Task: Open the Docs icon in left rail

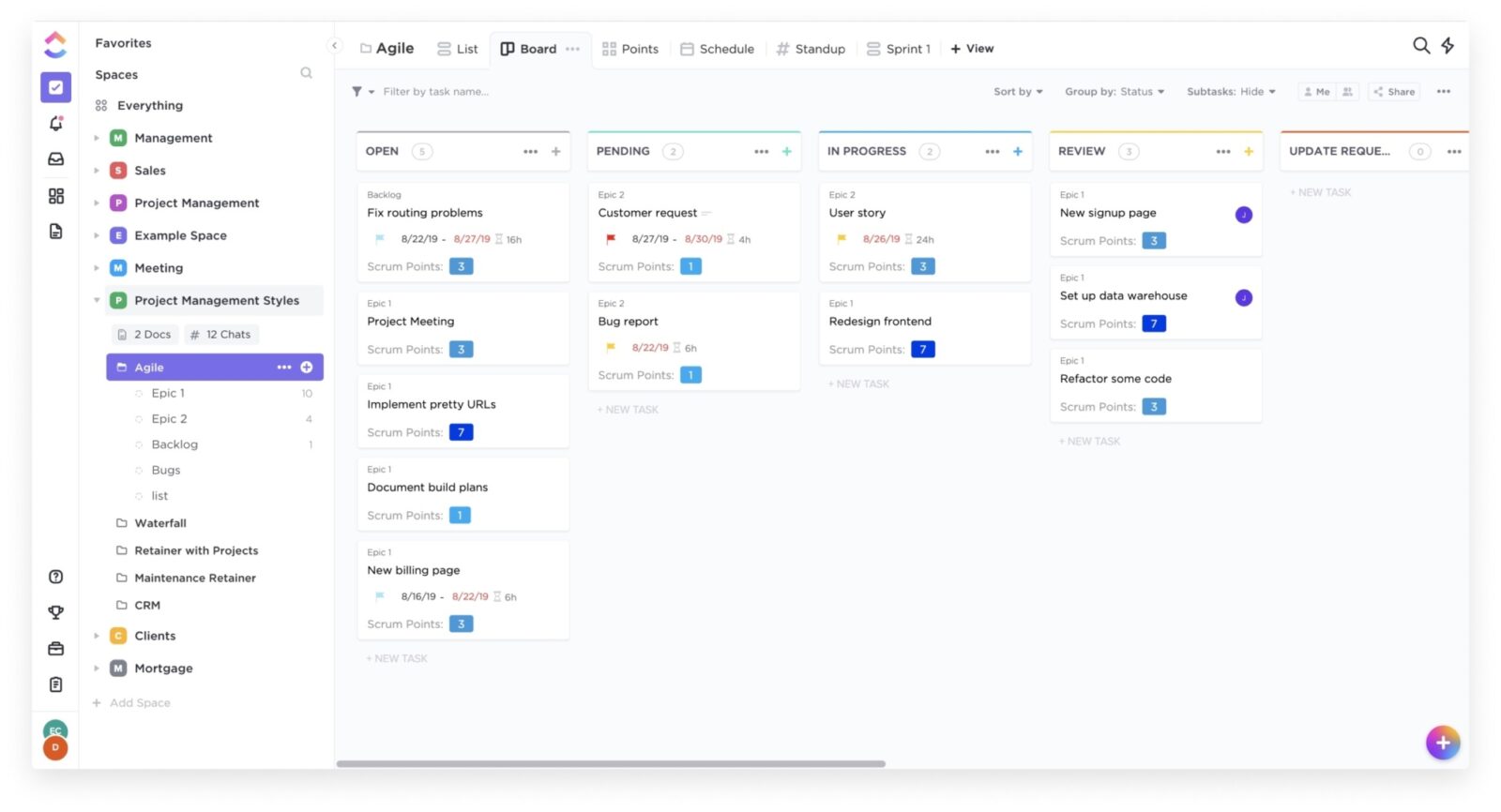Action: coord(55,232)
